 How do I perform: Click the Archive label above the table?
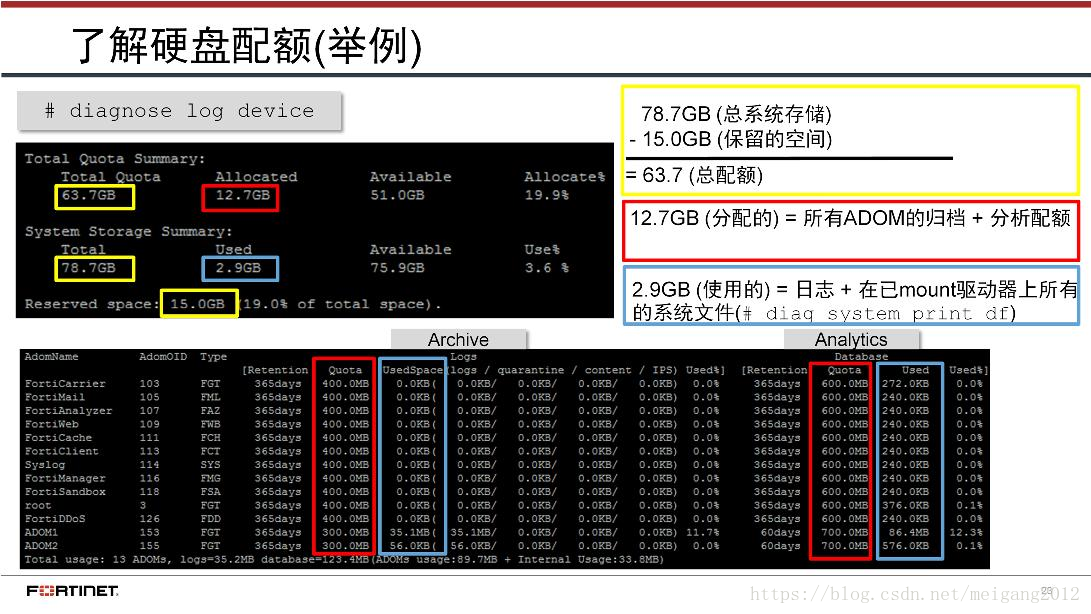(459, 339)
